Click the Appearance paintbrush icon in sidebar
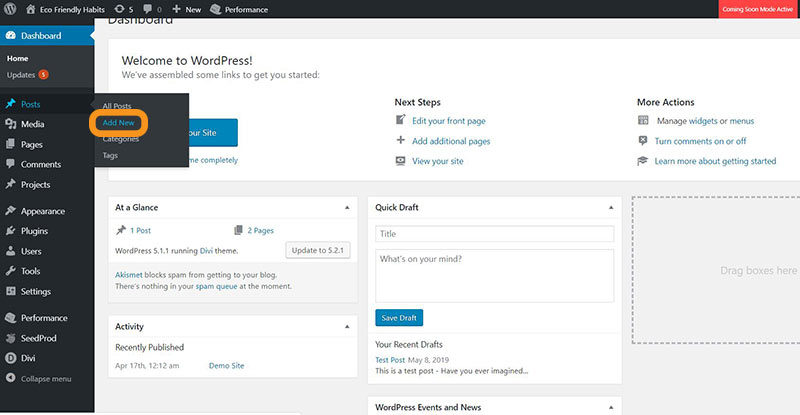Image resolution: width=800 pixels, height=415 pixels. click(10, 211)
